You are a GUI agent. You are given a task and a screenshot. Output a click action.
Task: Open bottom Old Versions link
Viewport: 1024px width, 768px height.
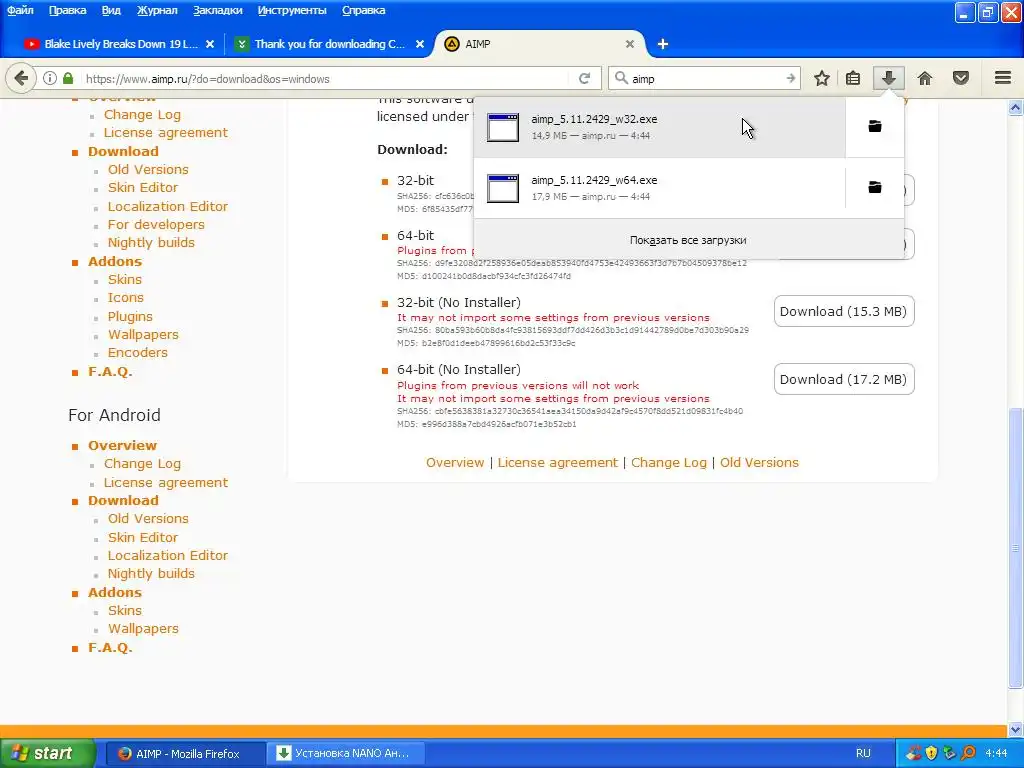pos(759,462)
